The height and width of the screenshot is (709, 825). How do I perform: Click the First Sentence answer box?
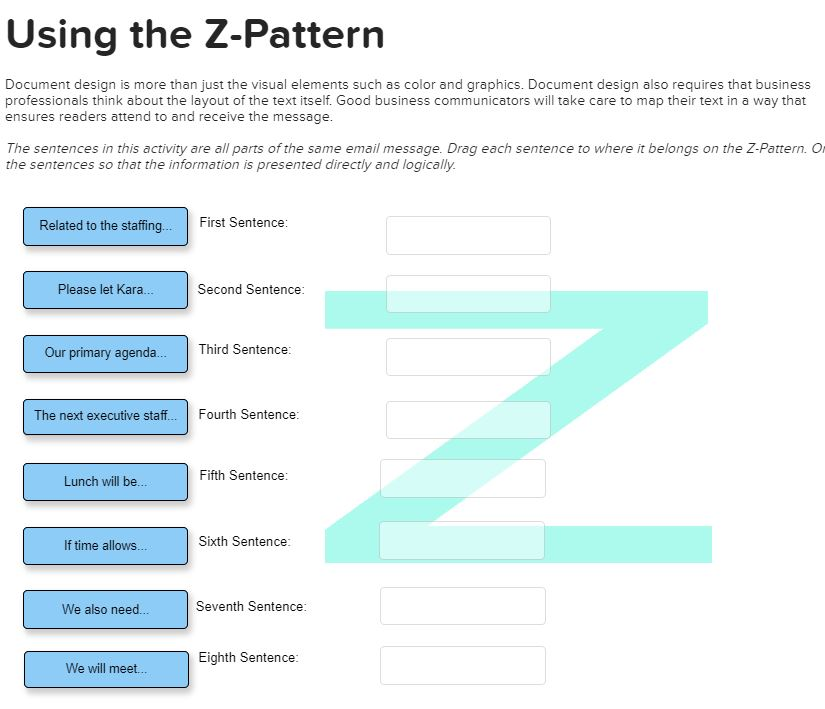pos(468,235)
